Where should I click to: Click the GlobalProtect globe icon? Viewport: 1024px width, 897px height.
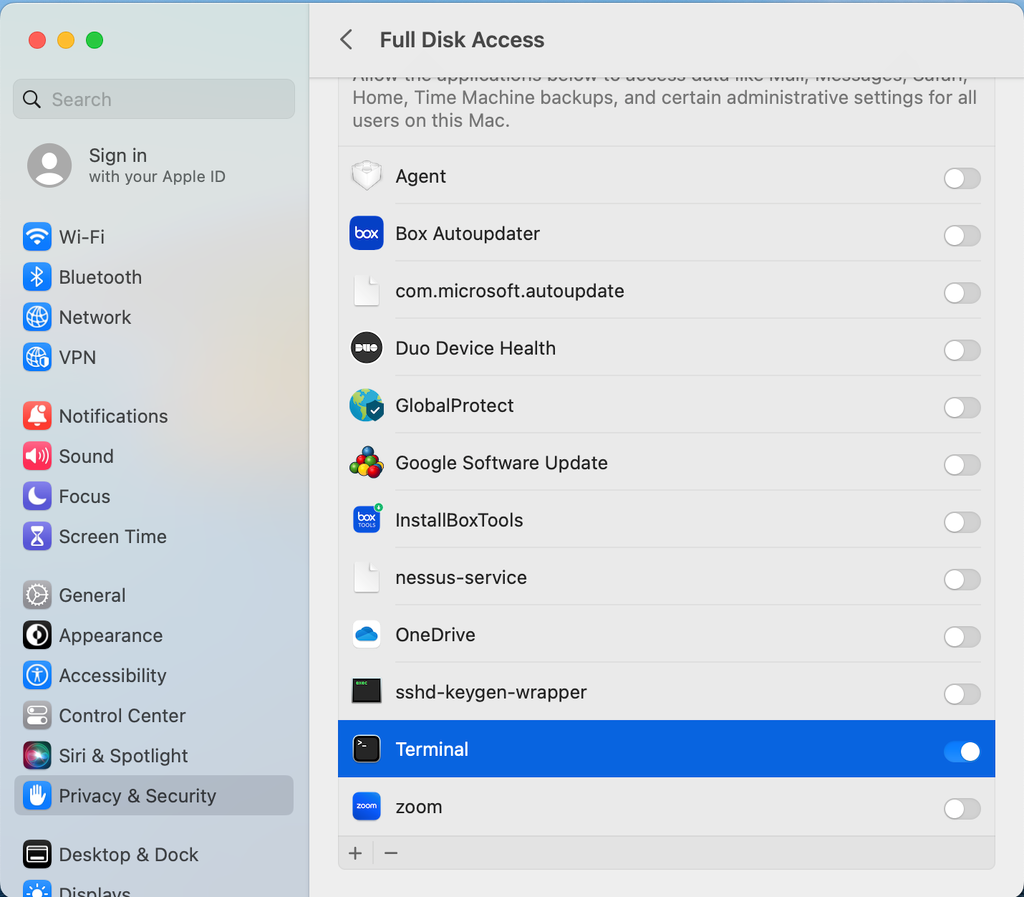click(367, 406)
